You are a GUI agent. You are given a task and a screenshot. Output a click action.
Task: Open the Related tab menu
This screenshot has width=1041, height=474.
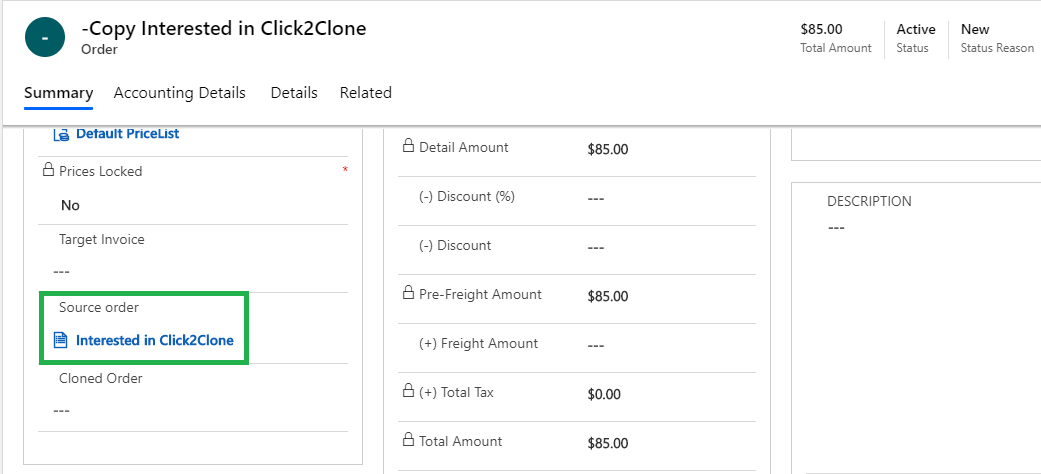click(365, 93)
